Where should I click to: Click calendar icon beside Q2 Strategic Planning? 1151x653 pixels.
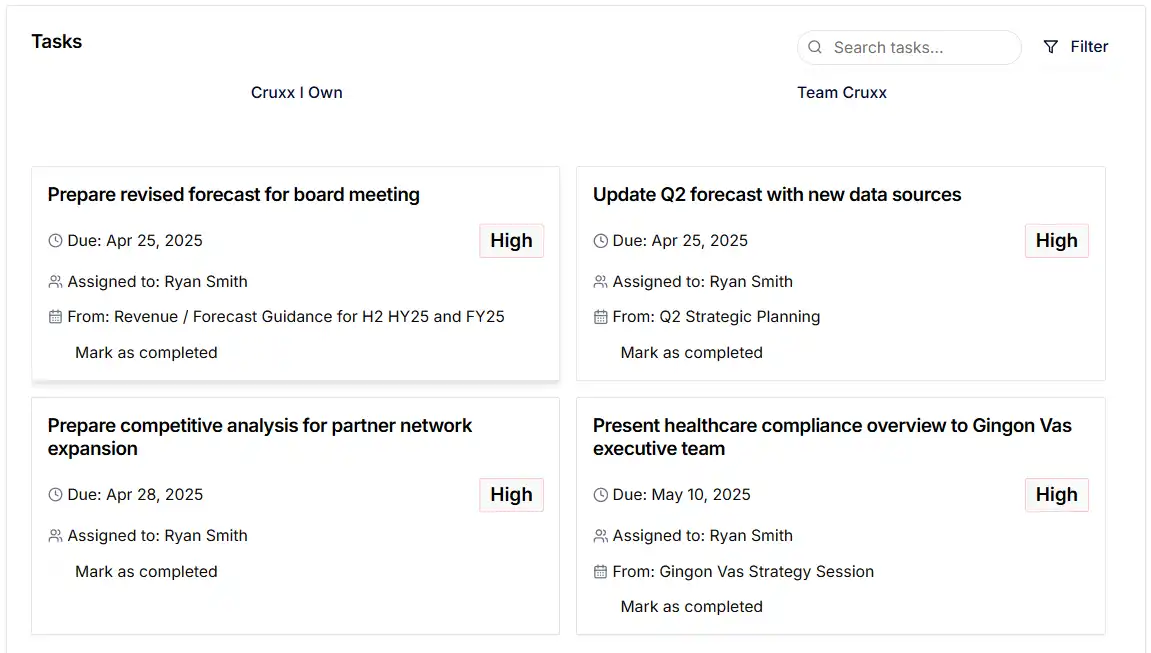(x=600, y=317)
